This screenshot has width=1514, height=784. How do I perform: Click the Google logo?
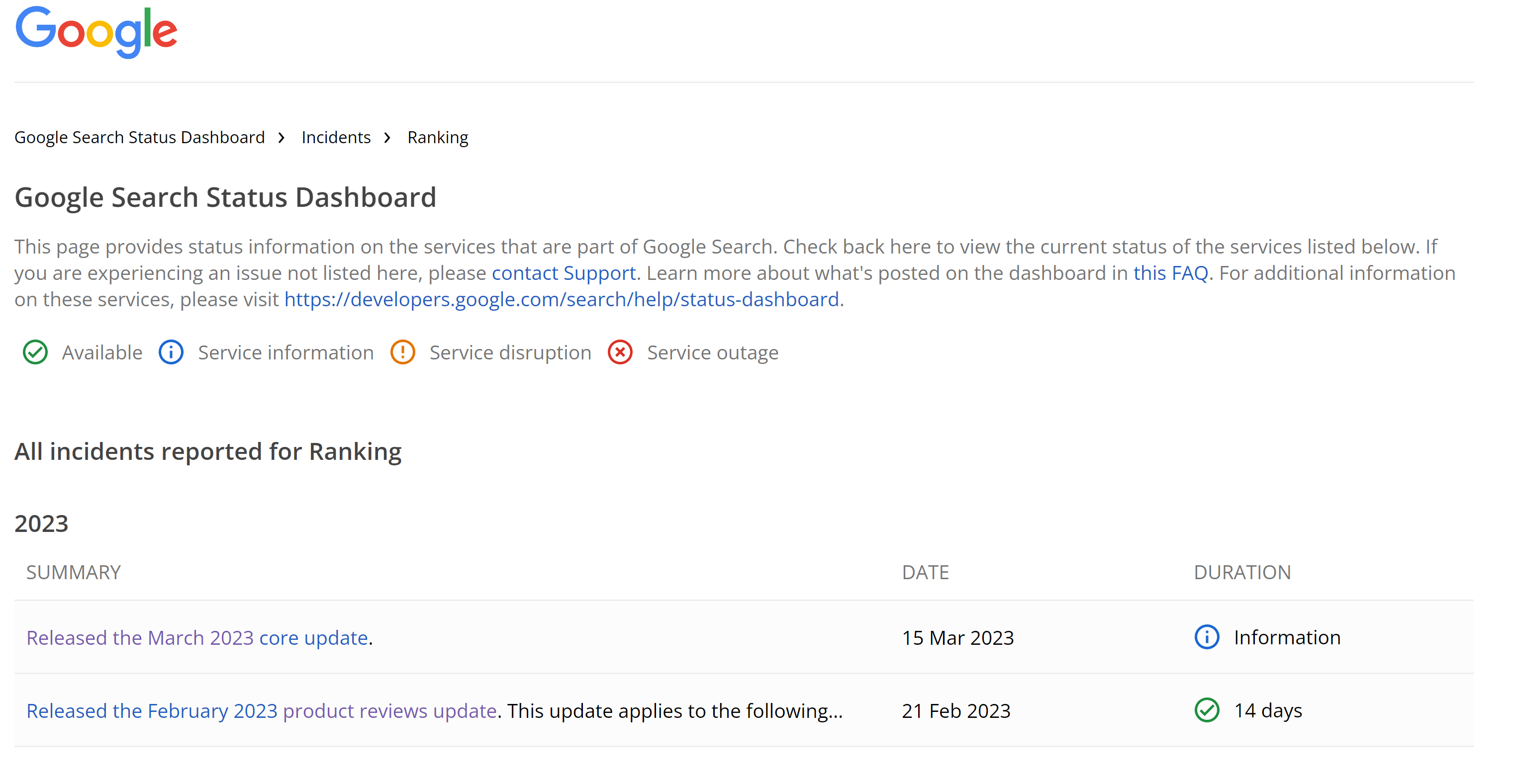(96, 32)
